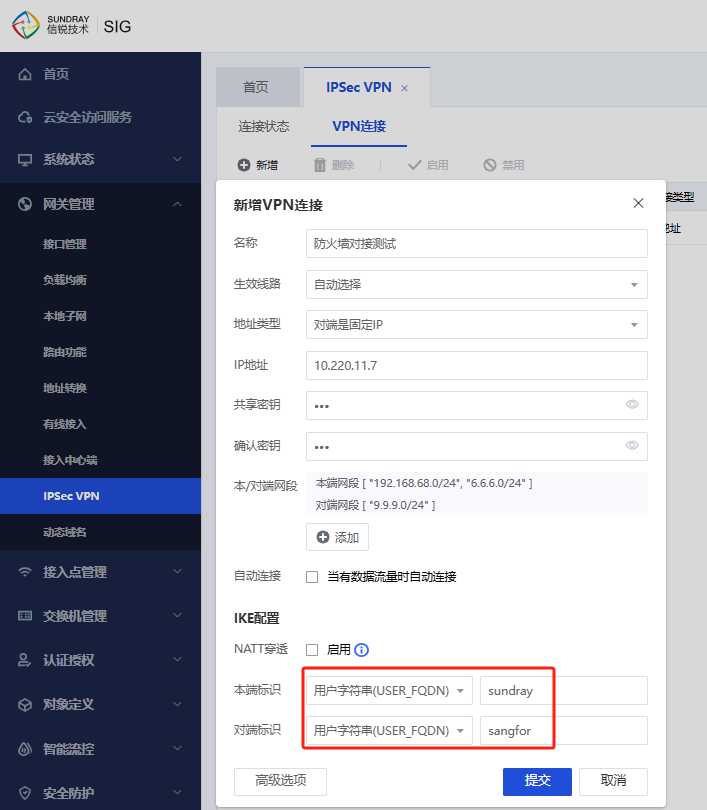Click the 对端网段 9.9.9.0/24 entry
The image size is (707, 810).
click(x=375, y=505)
